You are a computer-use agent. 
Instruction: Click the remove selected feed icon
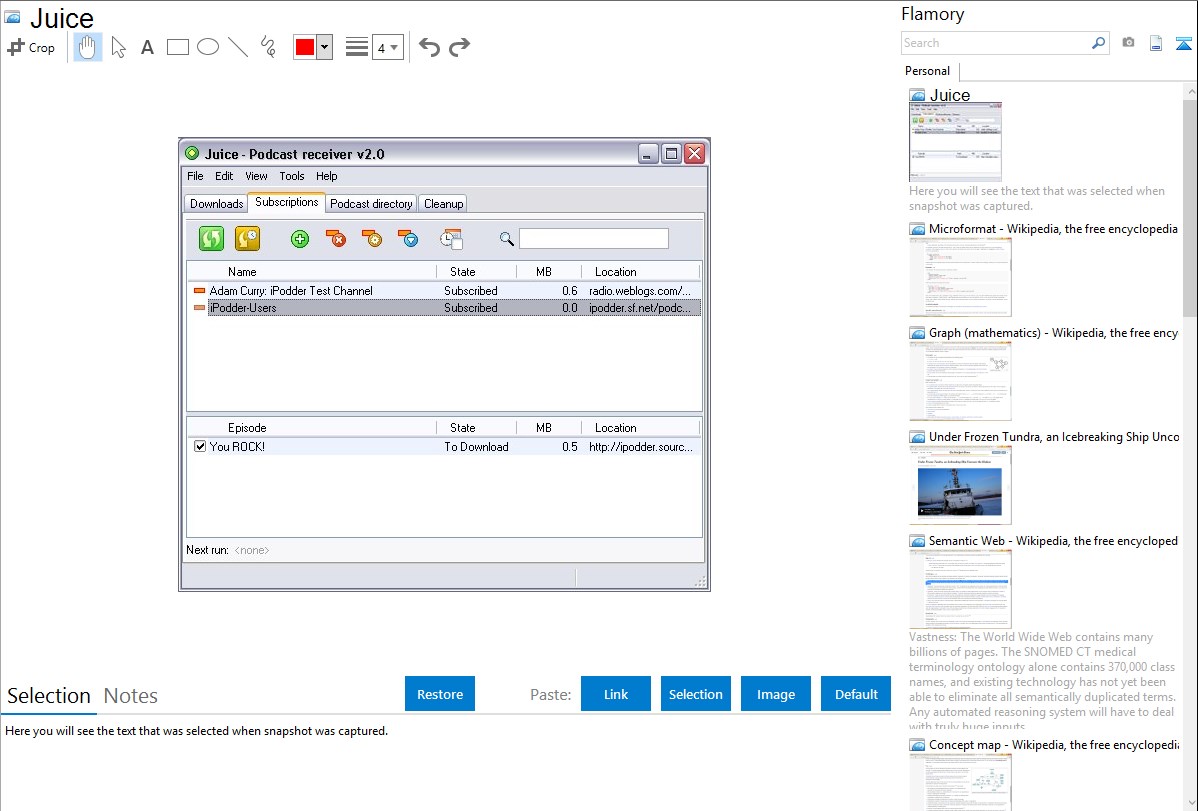[335, 238]
